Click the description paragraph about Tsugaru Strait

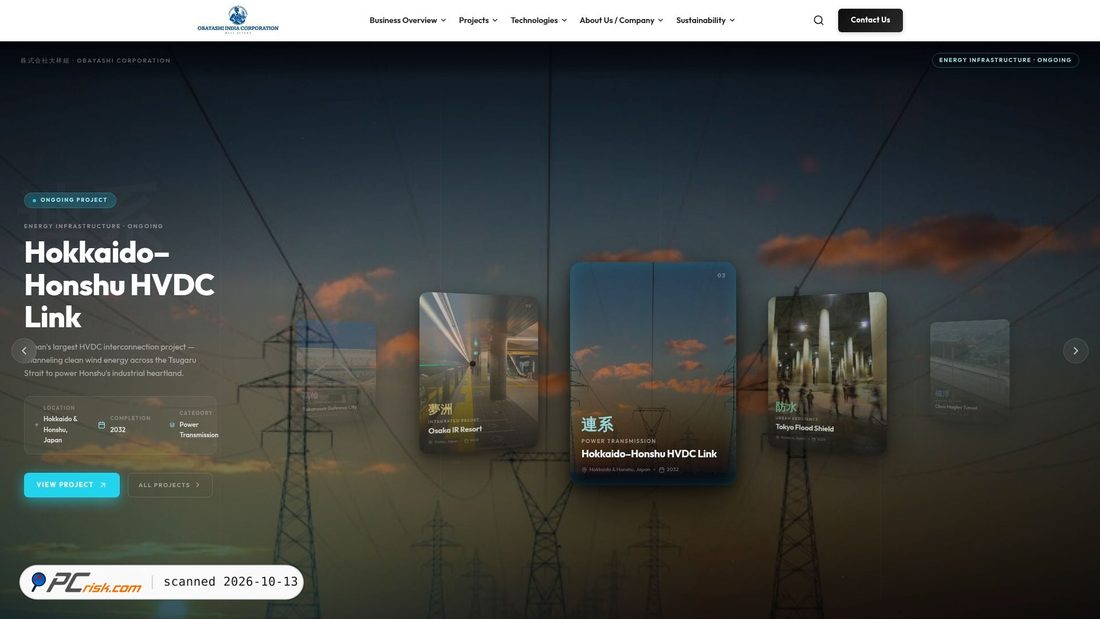point(111,360)
